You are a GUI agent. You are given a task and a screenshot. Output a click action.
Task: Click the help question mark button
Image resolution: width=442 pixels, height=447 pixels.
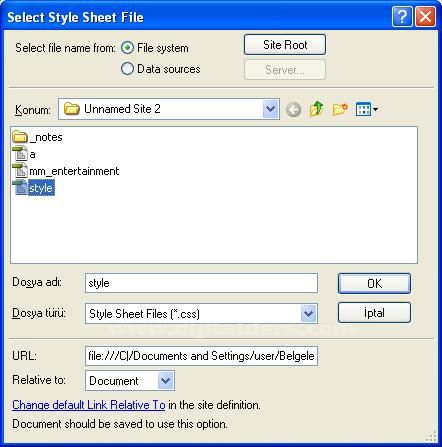[x=402, y=16]
